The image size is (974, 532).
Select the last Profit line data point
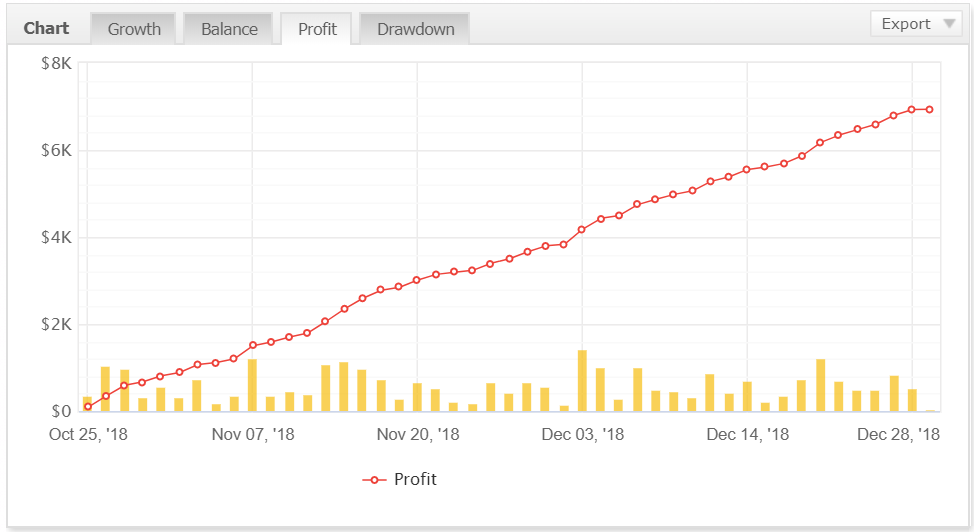tap(930, 110)
